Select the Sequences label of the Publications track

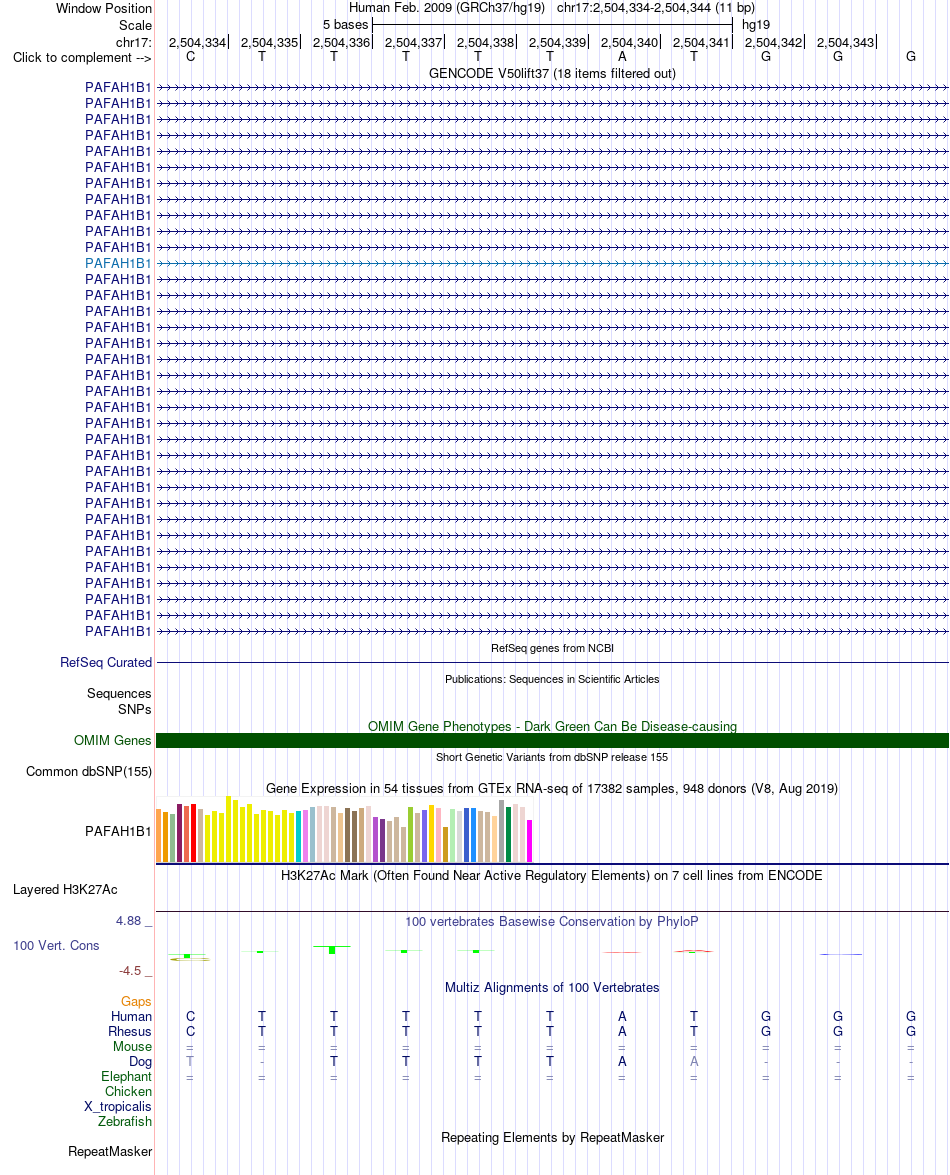pos(119,693)
